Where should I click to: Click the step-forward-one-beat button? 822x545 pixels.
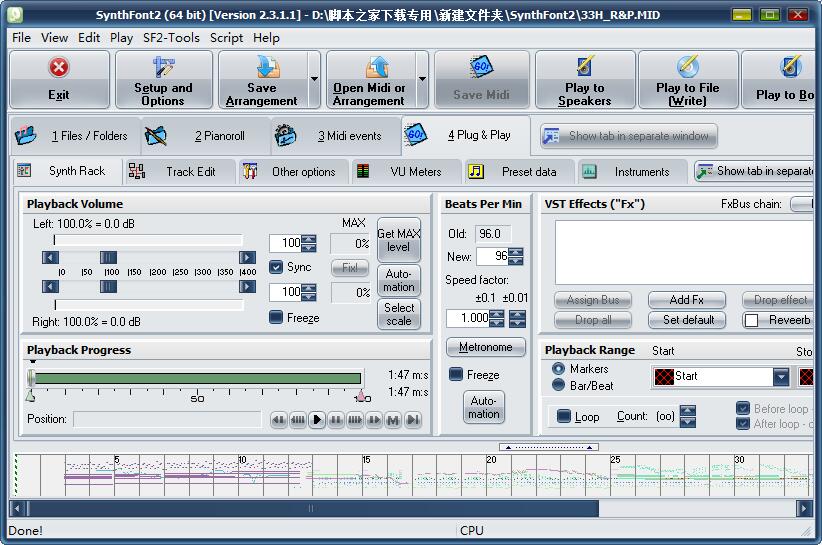coord(374,420)
